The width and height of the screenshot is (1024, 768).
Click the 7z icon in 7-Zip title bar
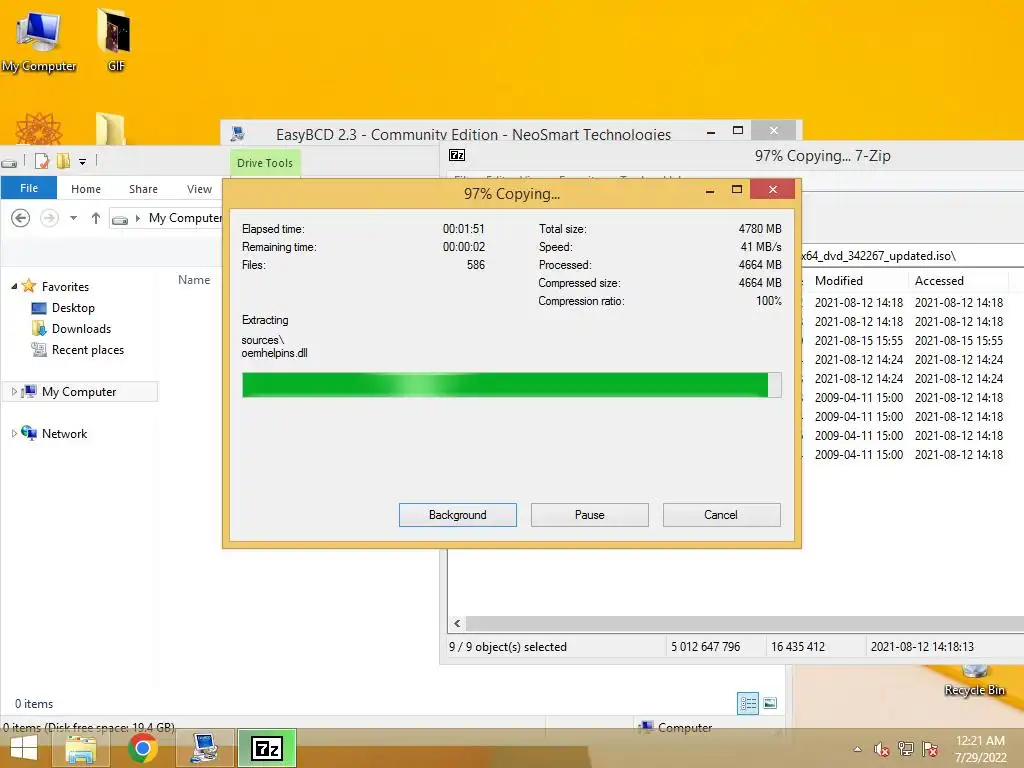(457, 155)
